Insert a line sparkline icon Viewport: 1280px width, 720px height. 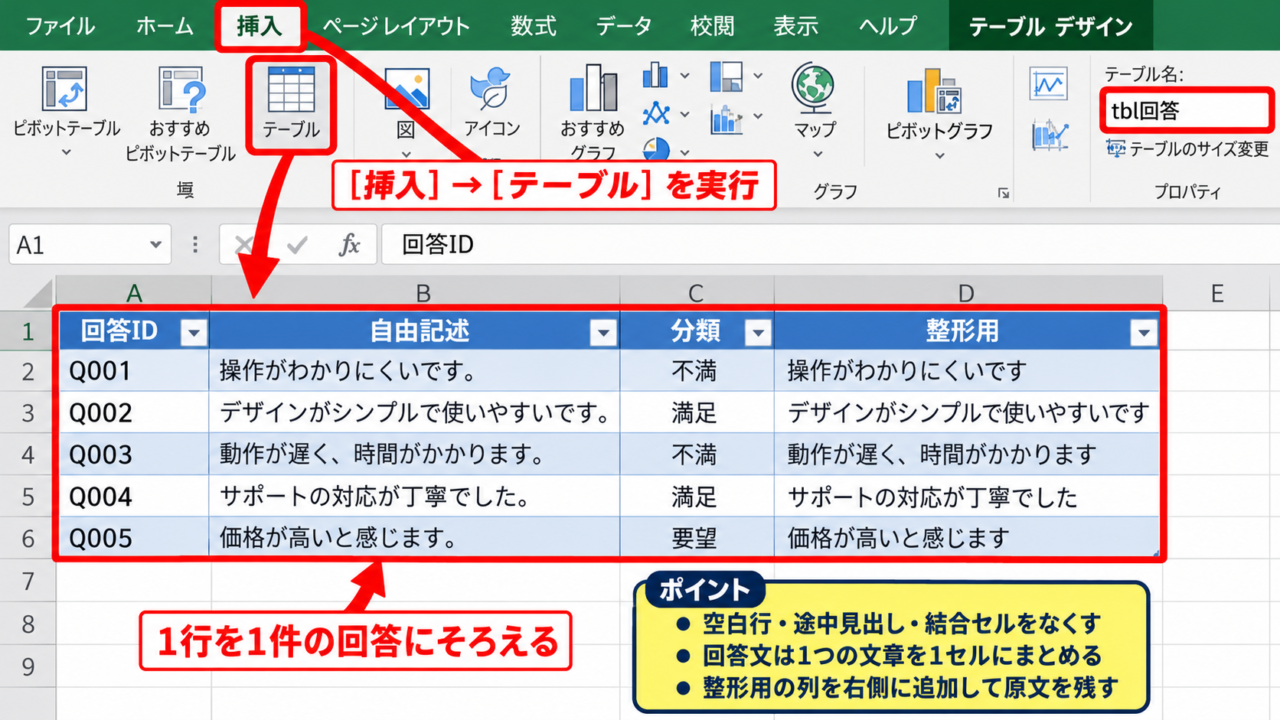point(1049,84)
